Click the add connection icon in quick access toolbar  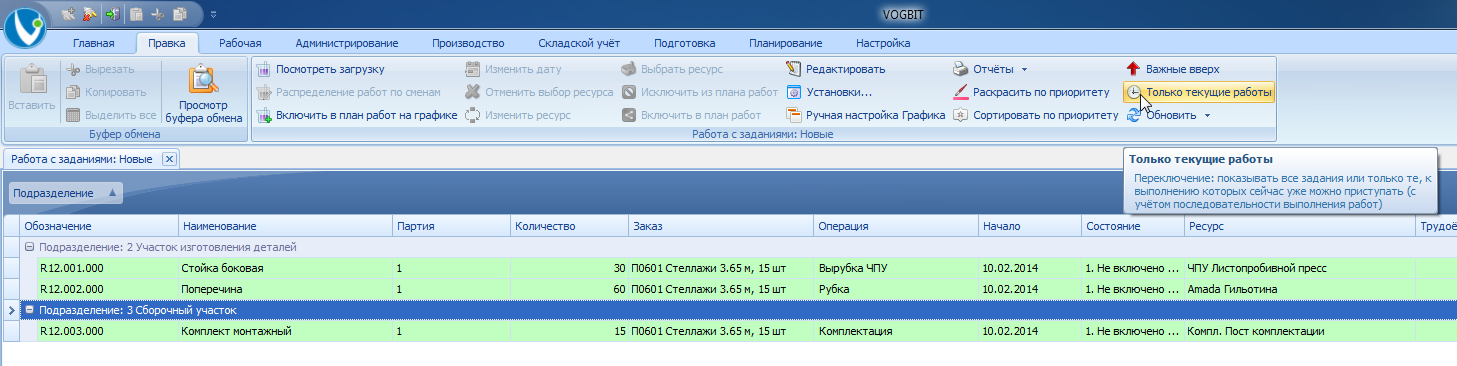(69, 14)
